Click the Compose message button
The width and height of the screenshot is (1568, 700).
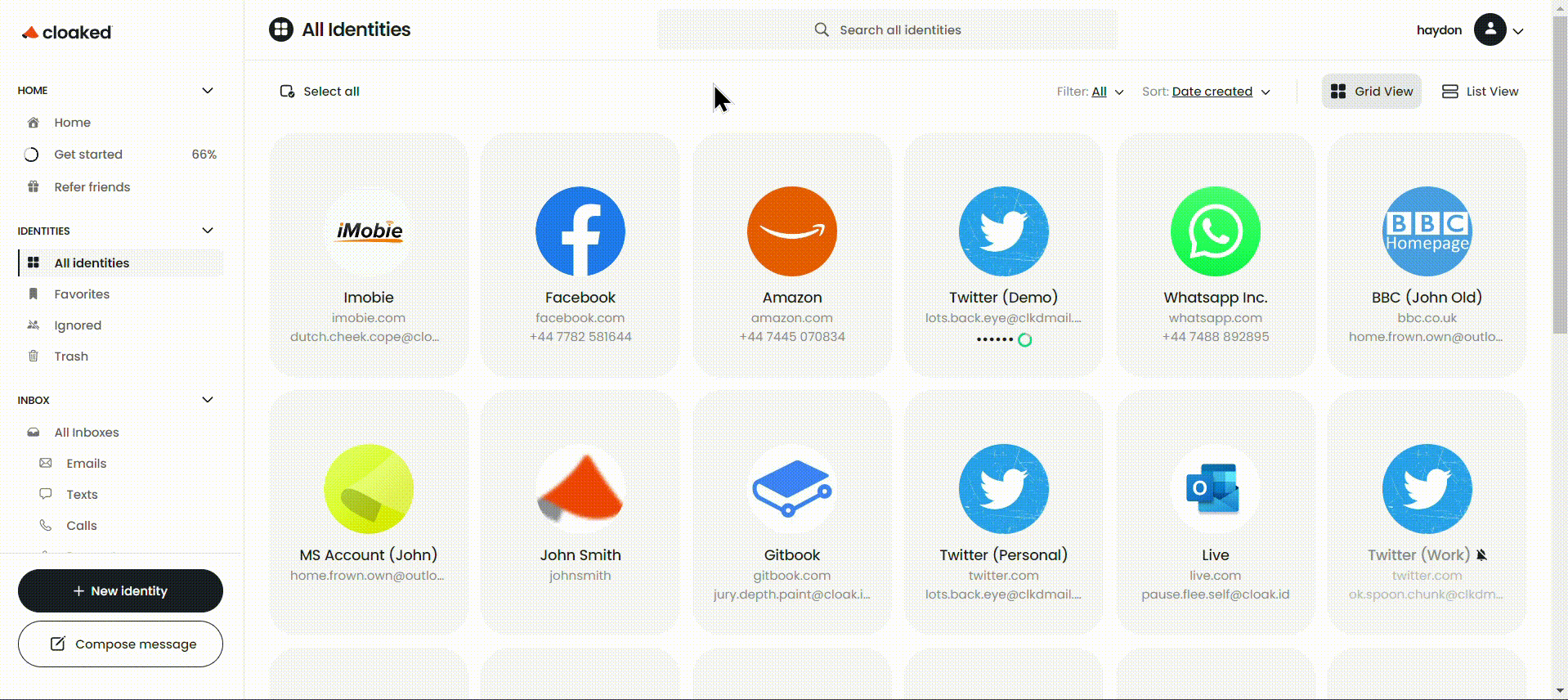pyautogui.click(x=120, y=644)
